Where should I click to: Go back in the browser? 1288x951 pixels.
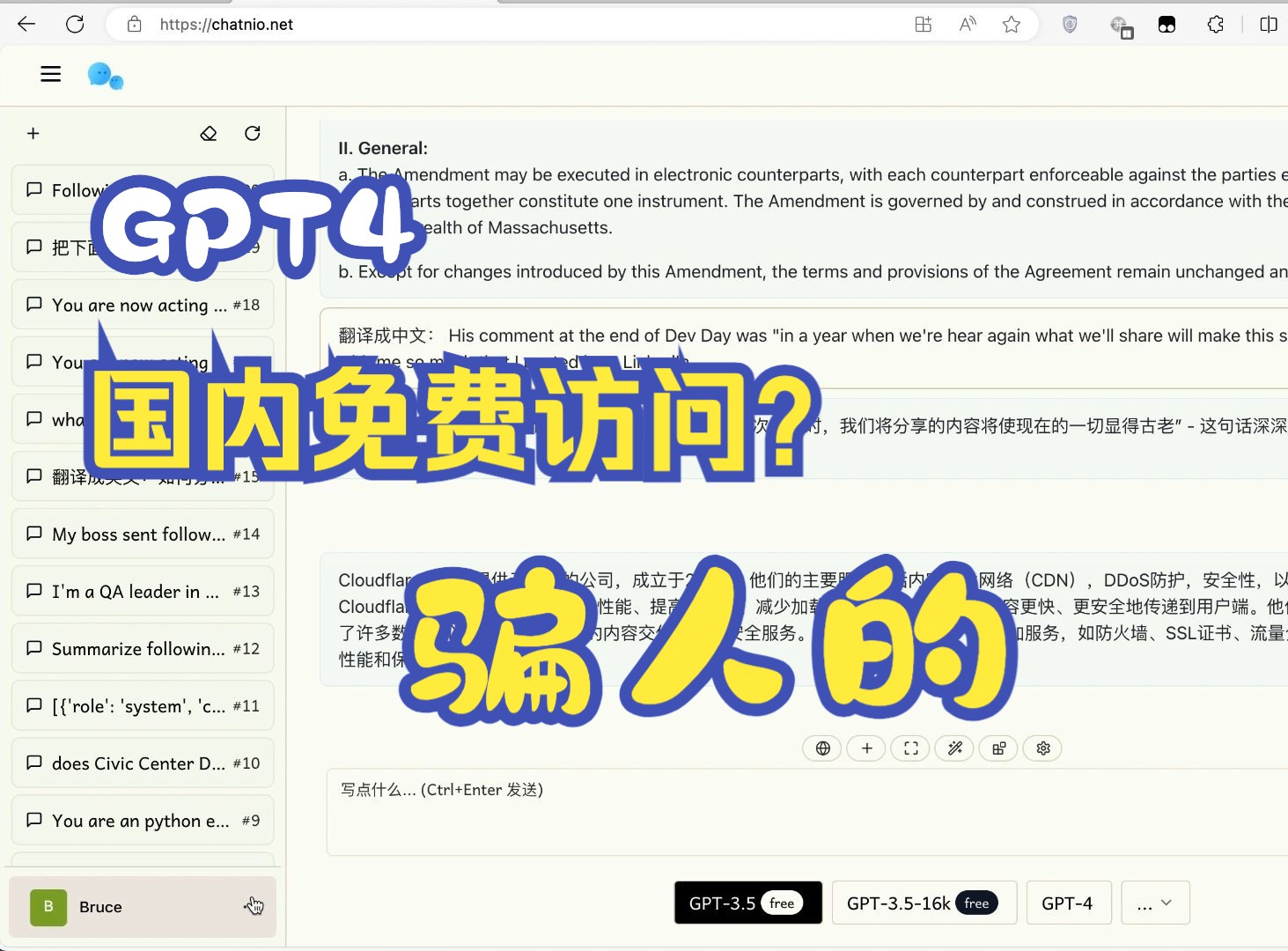(x=26, y=25)
